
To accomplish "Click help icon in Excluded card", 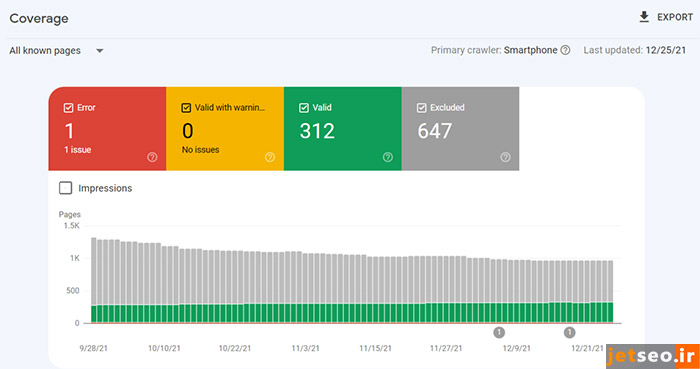I will (505, 157).
